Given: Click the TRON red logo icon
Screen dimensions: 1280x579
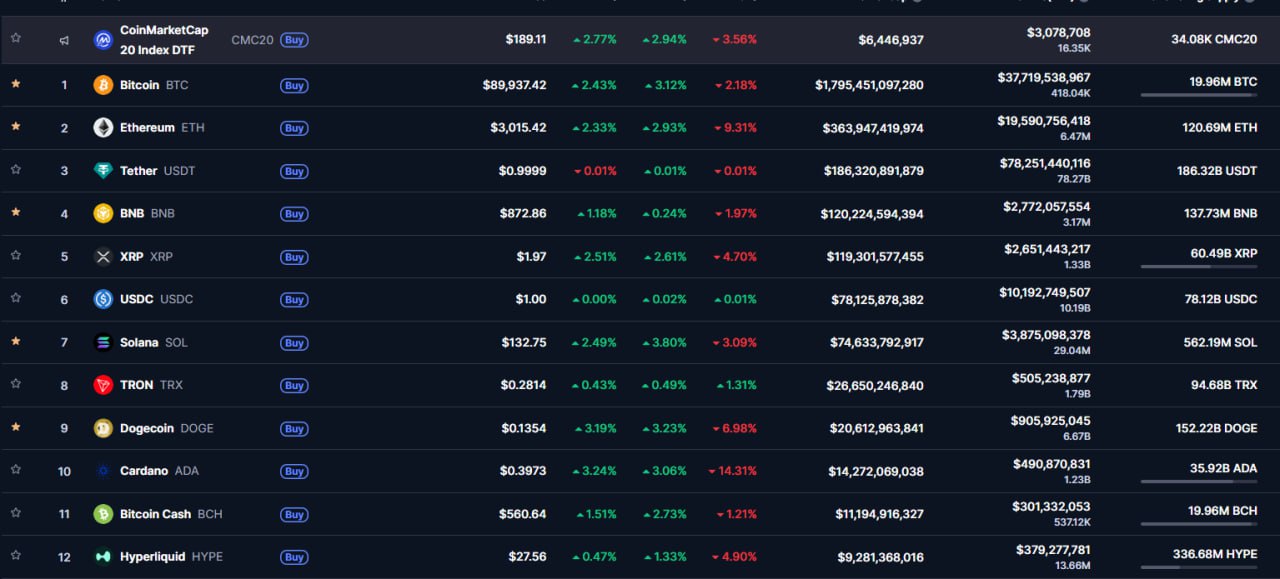Looking at the screenshot, I should pos(103,385).
